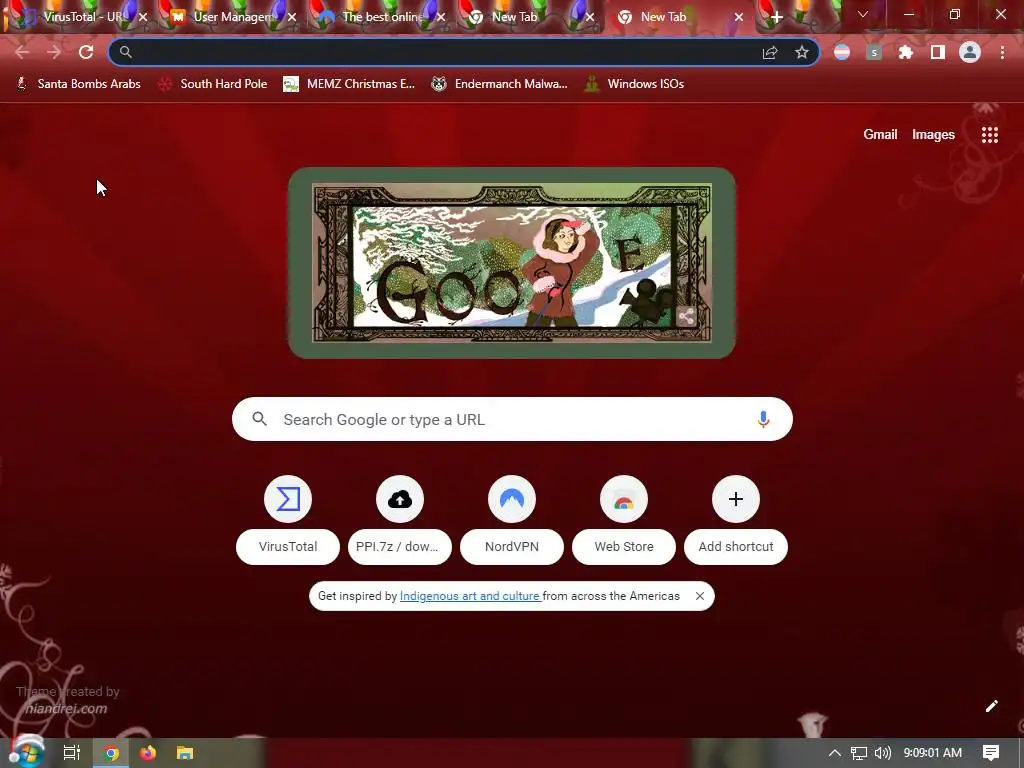Share the Google Doodle
This screenshot has width=1024, height=768.
[x=686, y=317]
